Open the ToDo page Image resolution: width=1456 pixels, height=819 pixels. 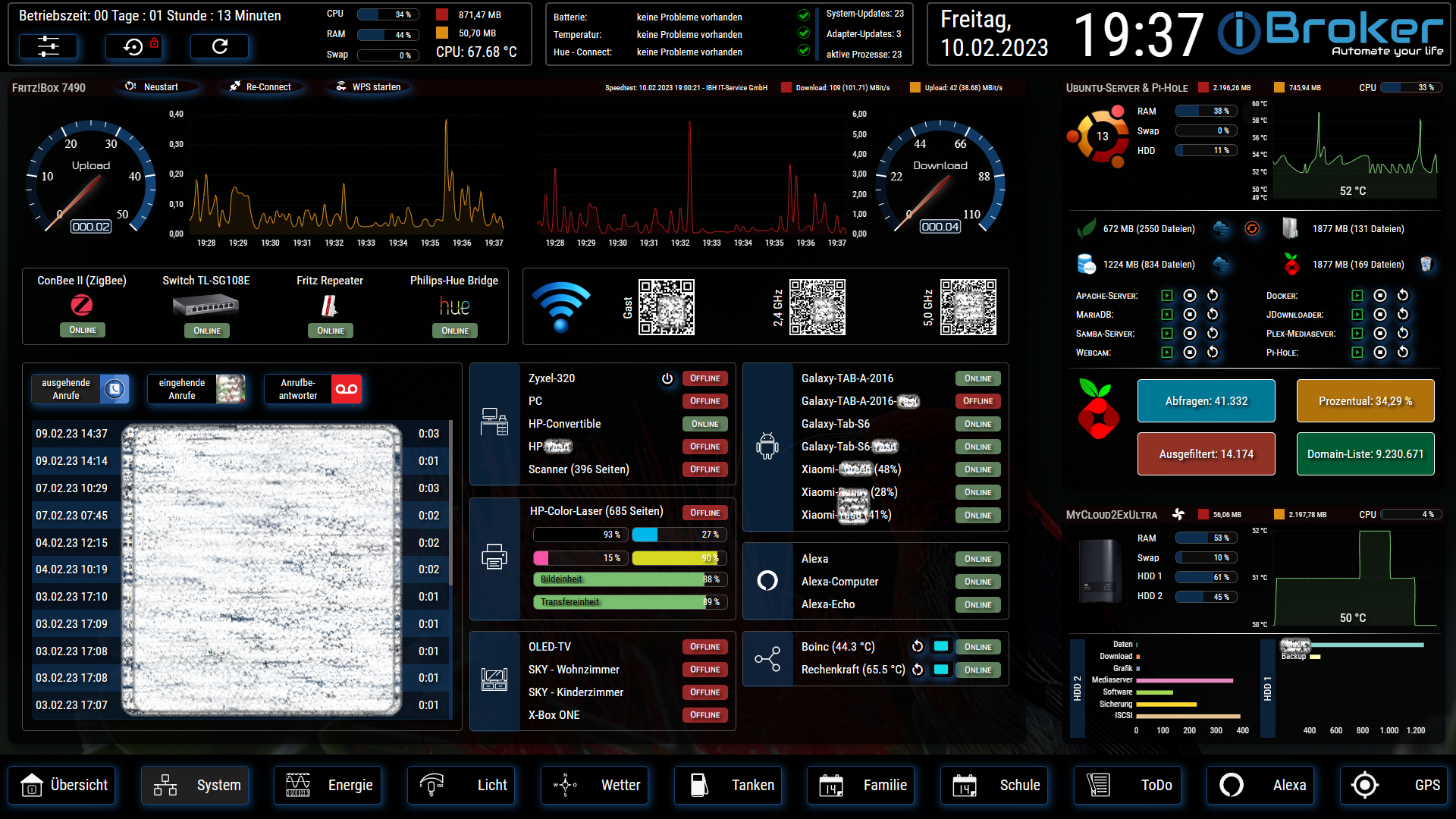(x=1128, y=786)
